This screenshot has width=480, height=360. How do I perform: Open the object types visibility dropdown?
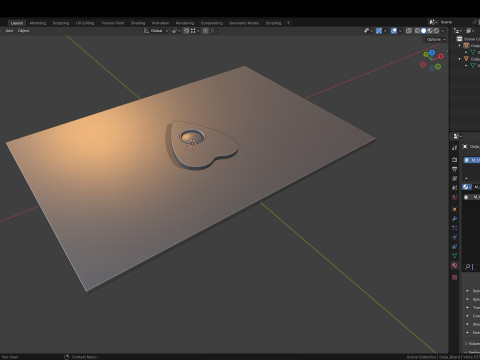[368, 31]
